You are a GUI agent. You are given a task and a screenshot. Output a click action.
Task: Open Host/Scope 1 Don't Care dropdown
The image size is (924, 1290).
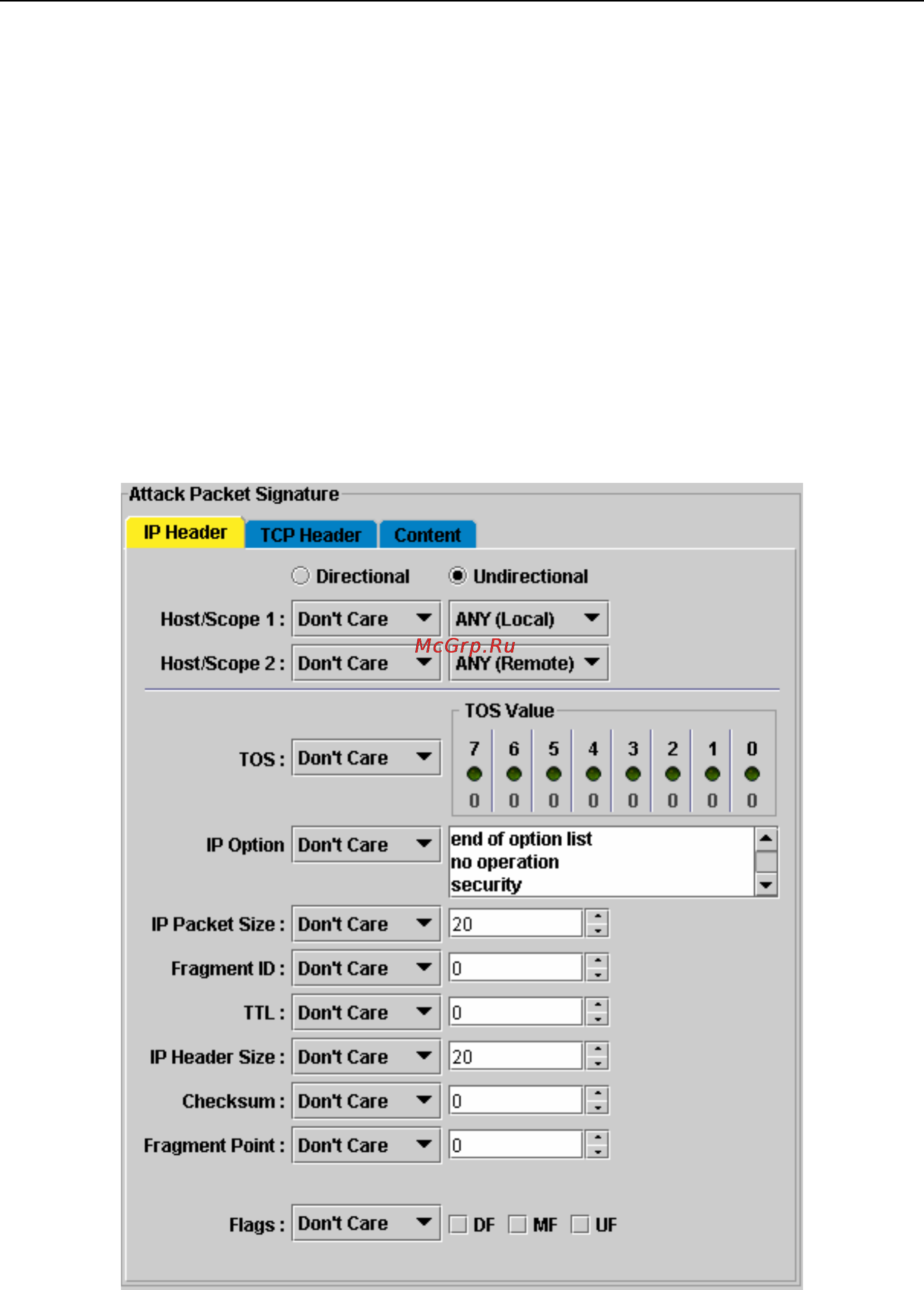click(x=366, y=619)
